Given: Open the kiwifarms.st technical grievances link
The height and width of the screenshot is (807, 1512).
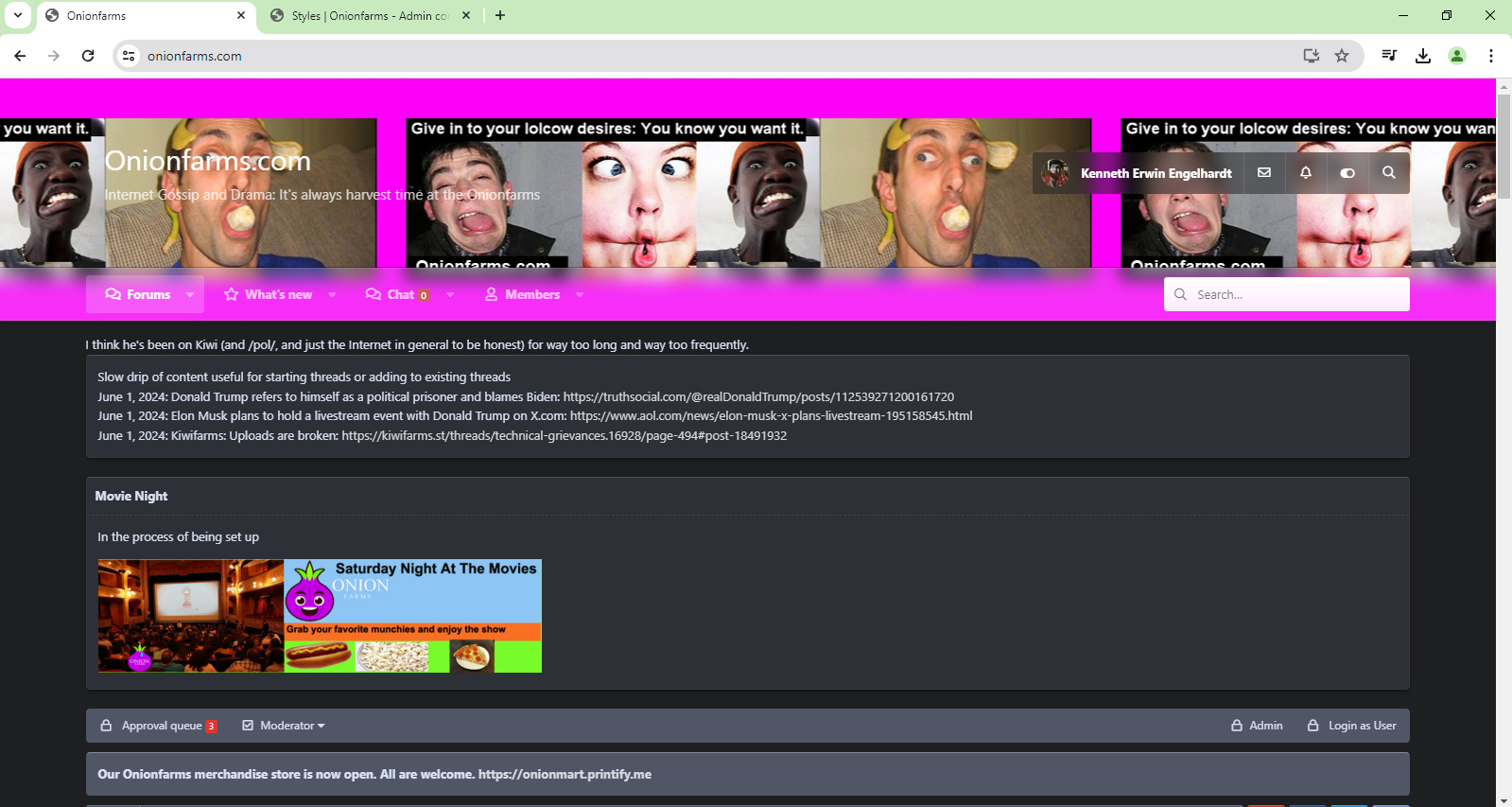Looking at the screenshot, I should pos(565,435).
